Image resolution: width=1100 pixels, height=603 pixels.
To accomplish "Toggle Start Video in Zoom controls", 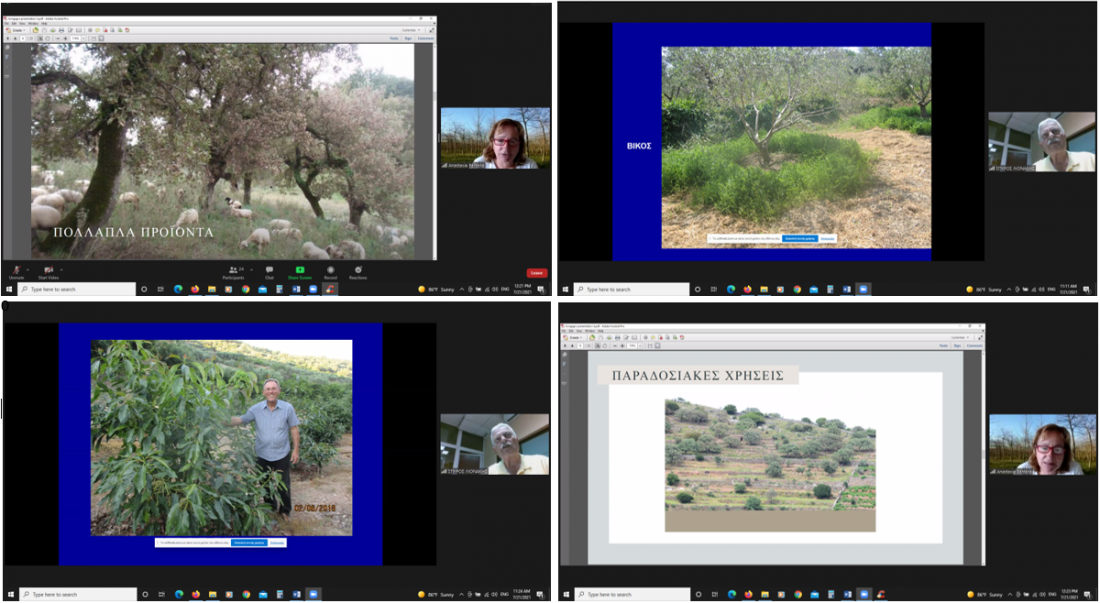I will pyautogui.click(x=48, y=271).
